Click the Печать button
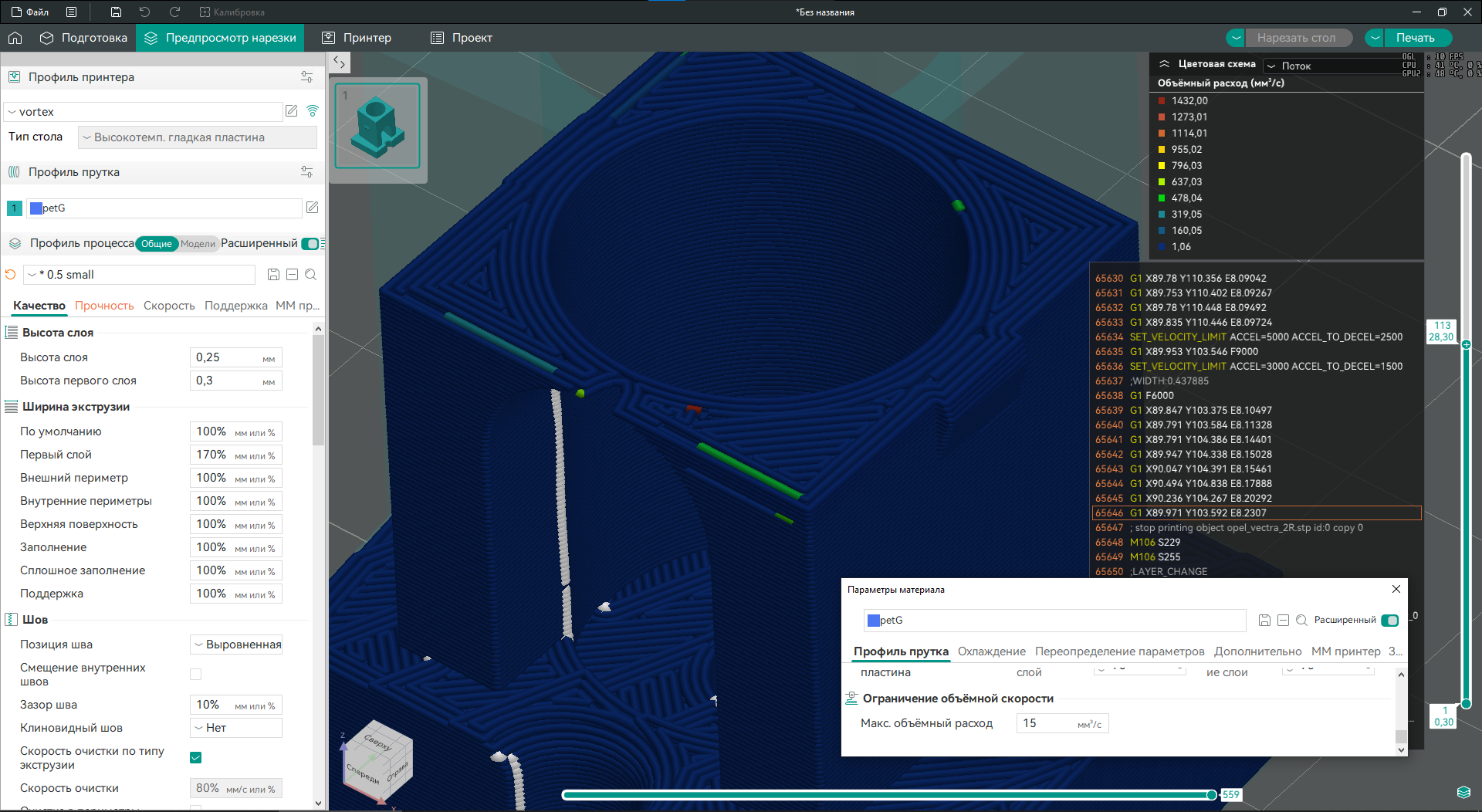Image resolution: width=1482 pixels, height=812 pixels. coord(1415,38)
